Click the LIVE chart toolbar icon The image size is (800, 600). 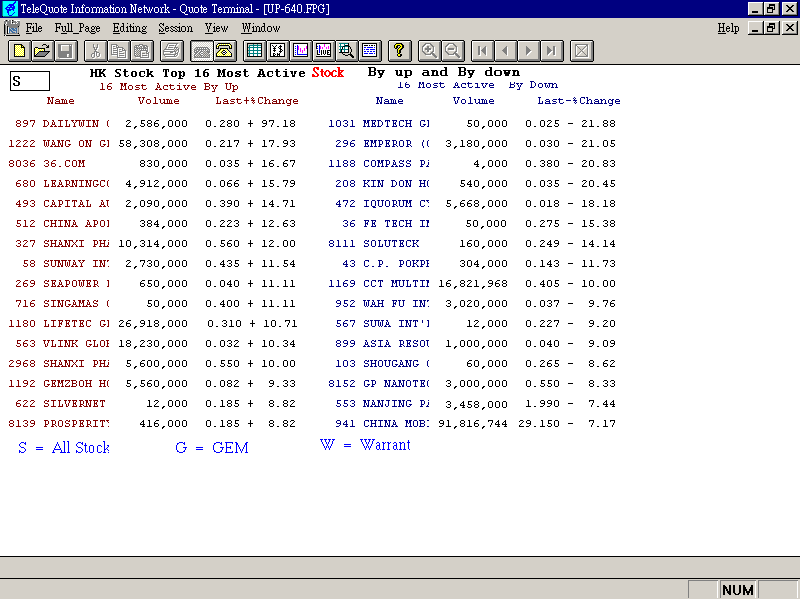323,51
